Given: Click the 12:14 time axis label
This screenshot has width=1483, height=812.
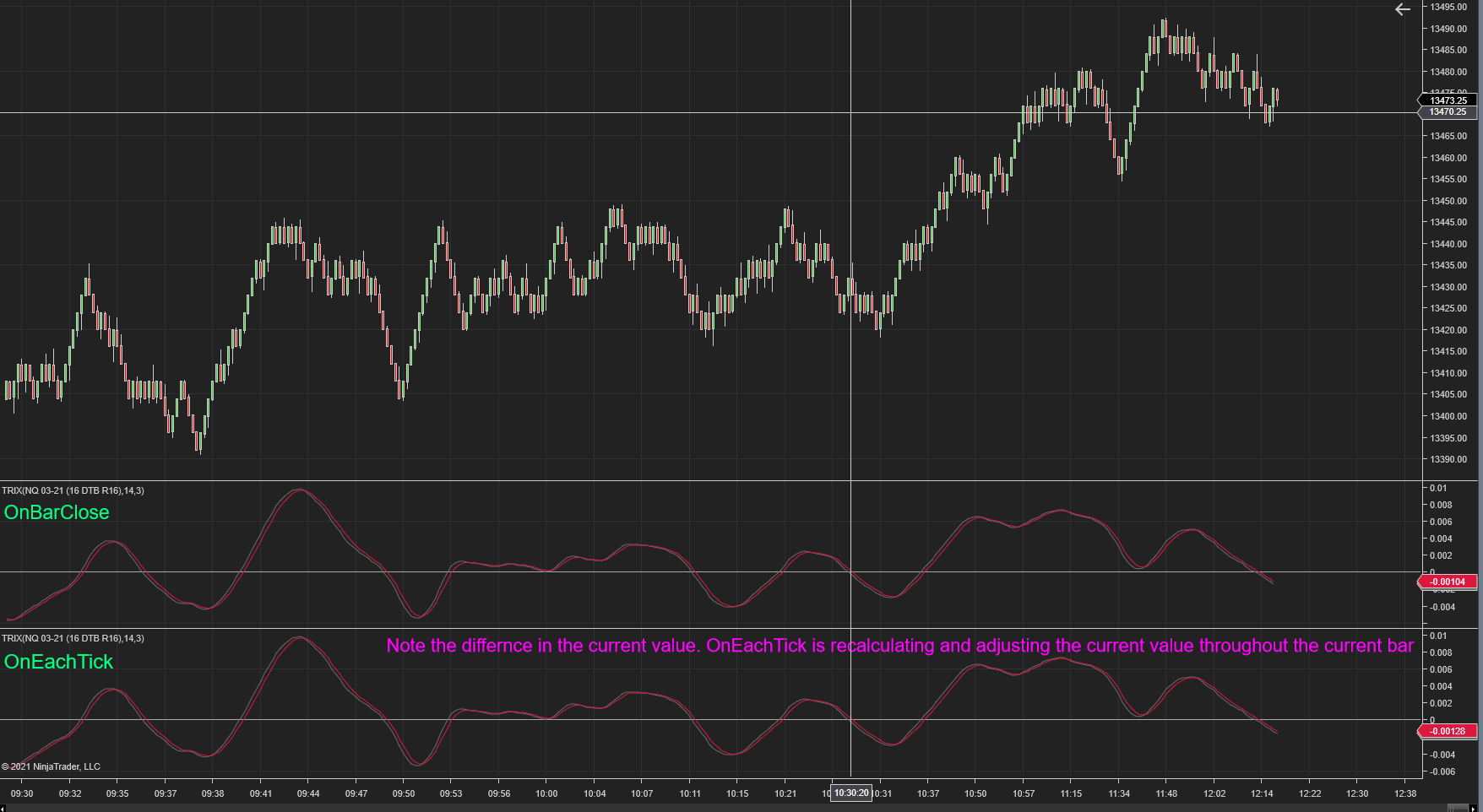Looking at the screenshot, I should click(1262, 793).
